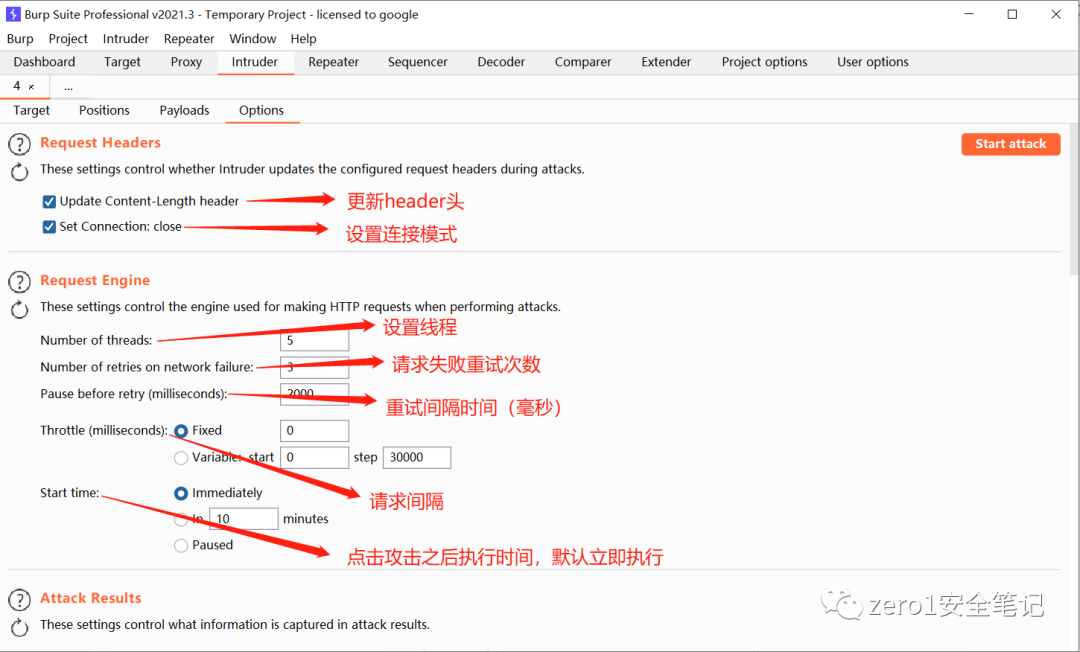This screenshot has width=1080, height=652.
Task: Open new Intruder tab via ellipsis tab
Action: tap(68, 87)
